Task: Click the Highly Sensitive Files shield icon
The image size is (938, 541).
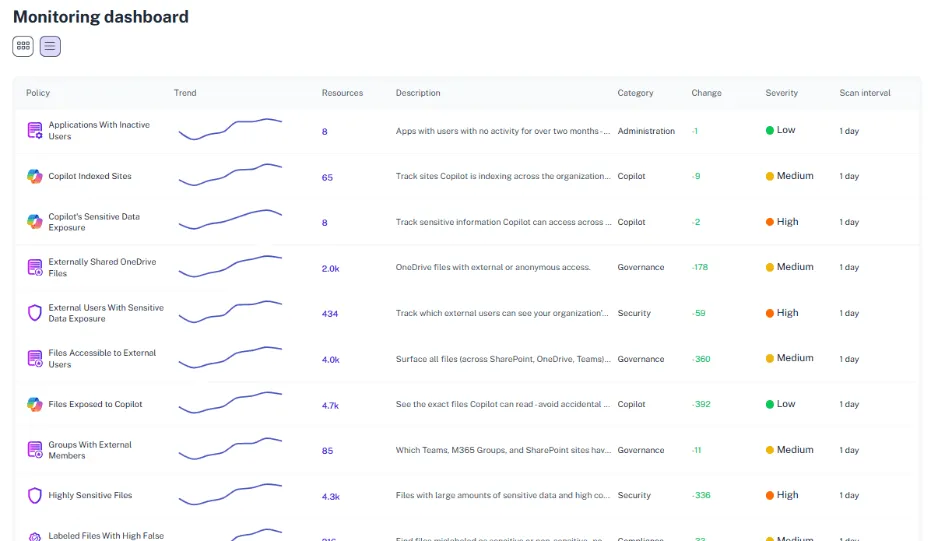Action: click(35, 496)
